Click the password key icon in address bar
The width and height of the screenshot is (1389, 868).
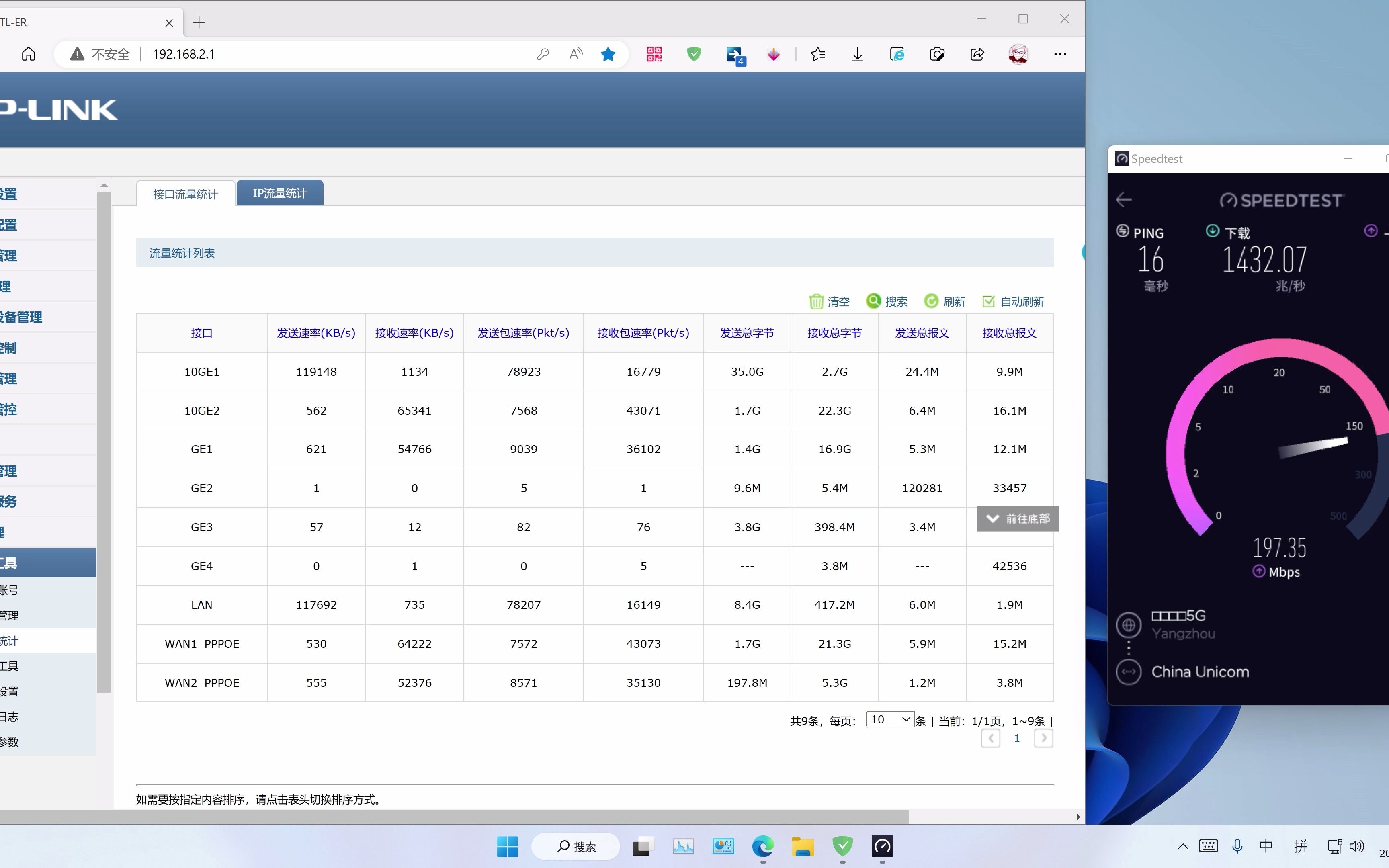543,54
